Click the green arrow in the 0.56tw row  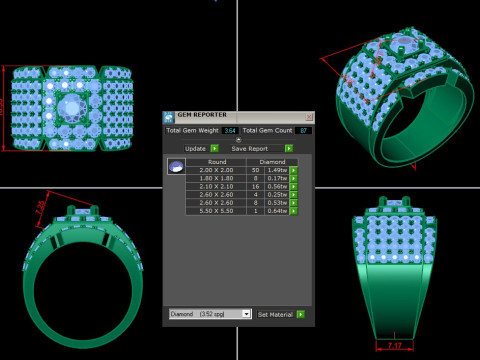tap(293, 186)
